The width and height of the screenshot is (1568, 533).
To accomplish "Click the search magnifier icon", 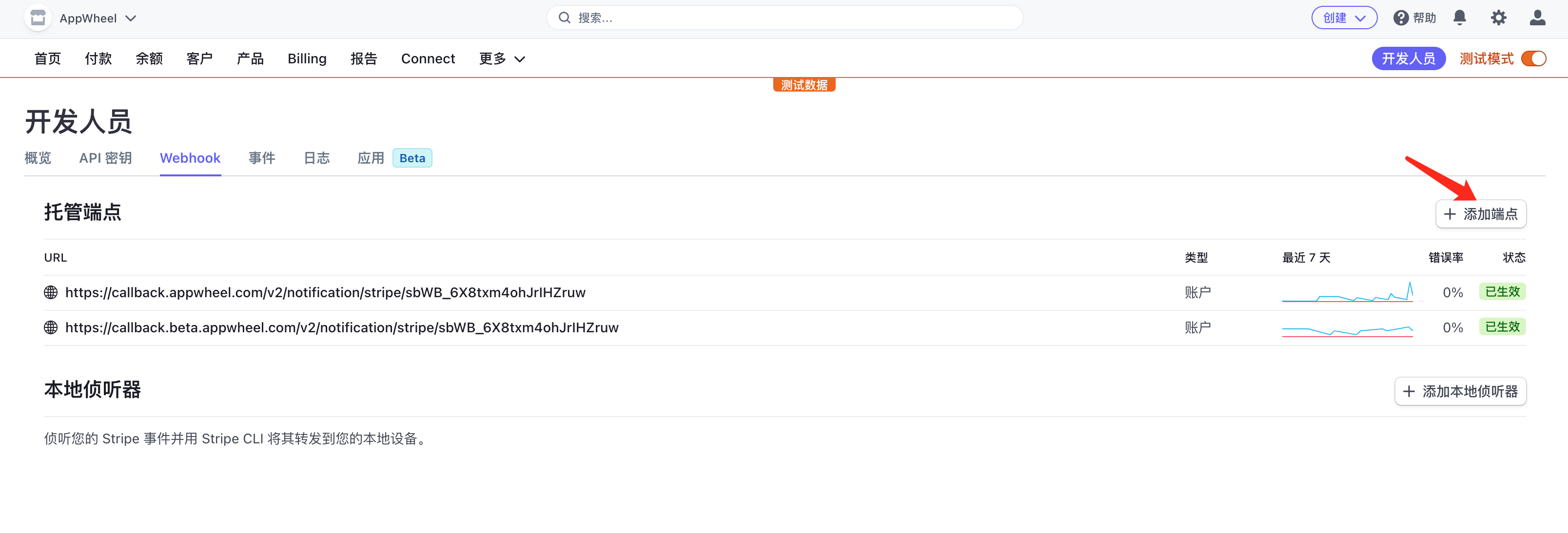I will pos(565,17).
